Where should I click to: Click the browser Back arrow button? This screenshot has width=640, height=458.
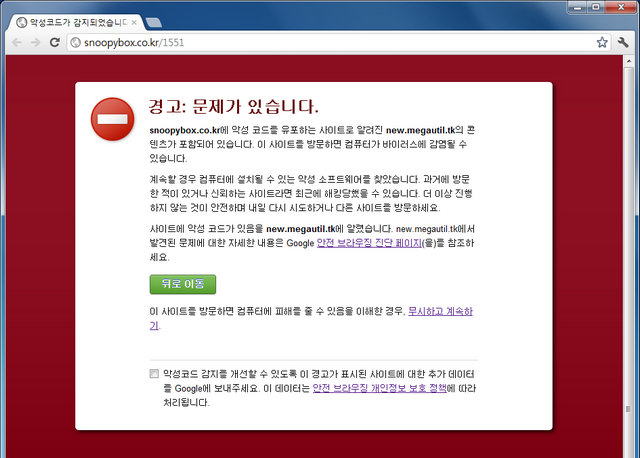17,42
